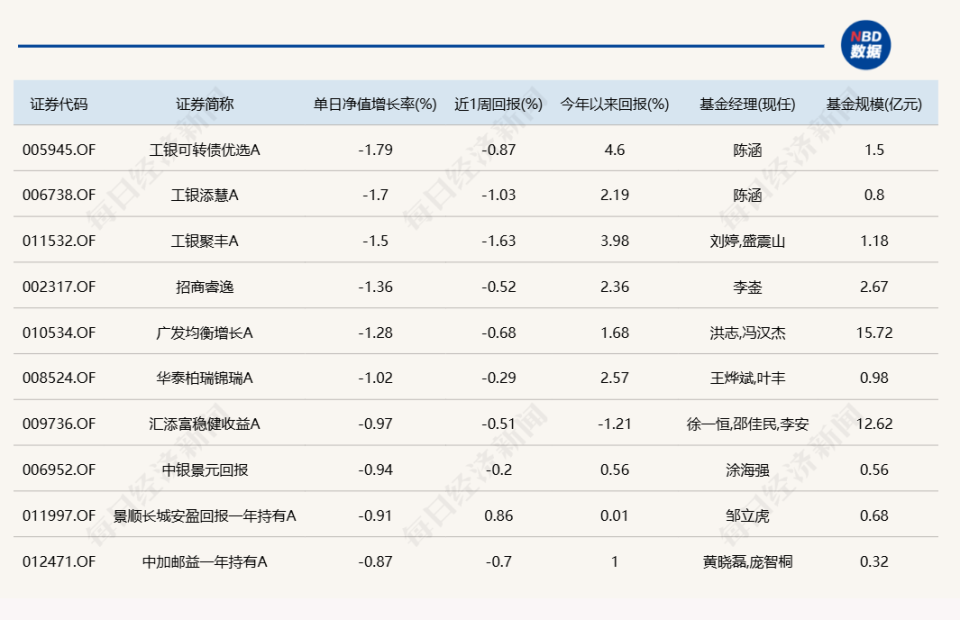Select fund name 景顺长城安盈回报一年持有A

(204, 515)
